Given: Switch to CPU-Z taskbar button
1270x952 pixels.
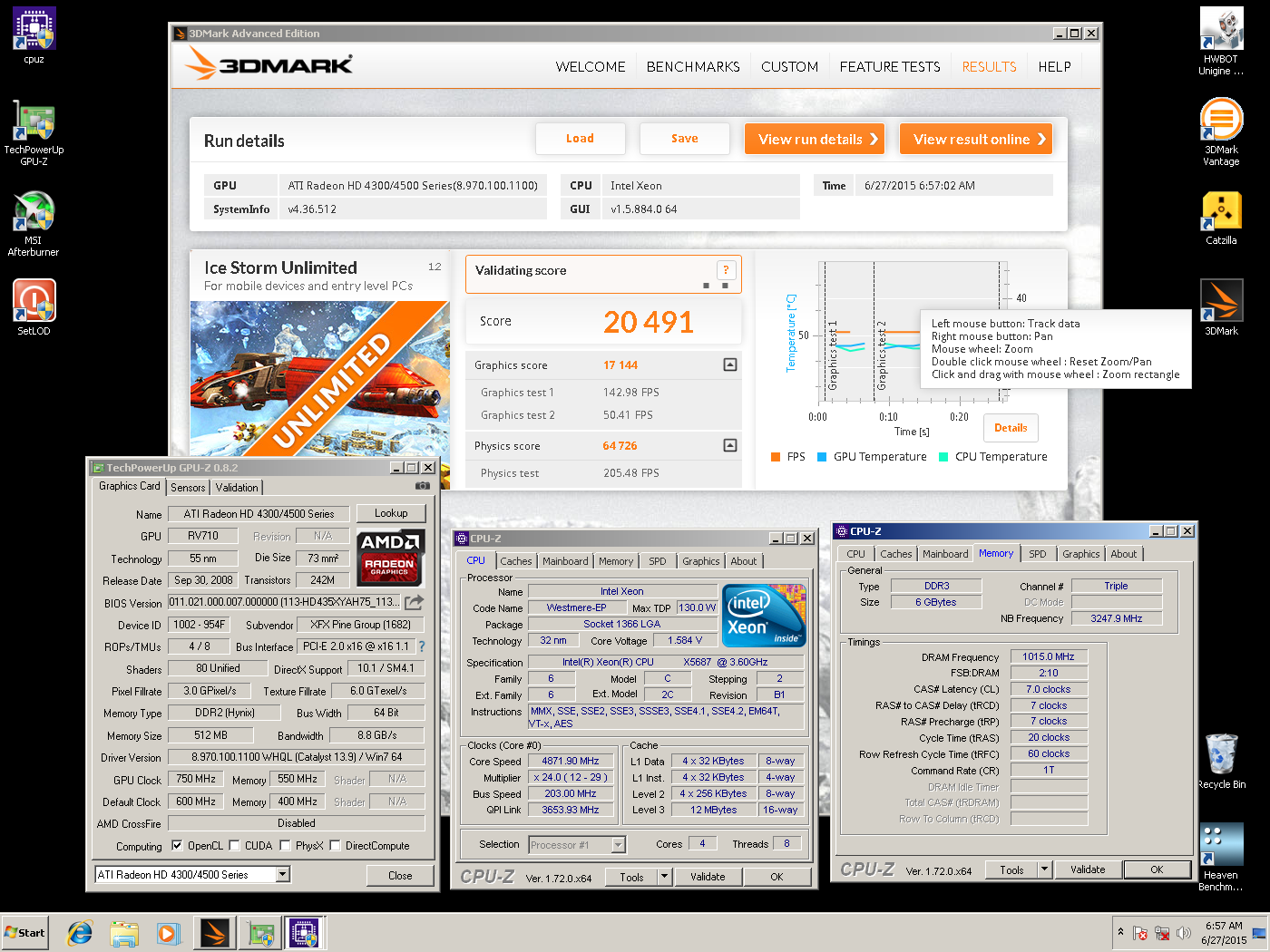Looking at the screenshot, I should point(305,932).
